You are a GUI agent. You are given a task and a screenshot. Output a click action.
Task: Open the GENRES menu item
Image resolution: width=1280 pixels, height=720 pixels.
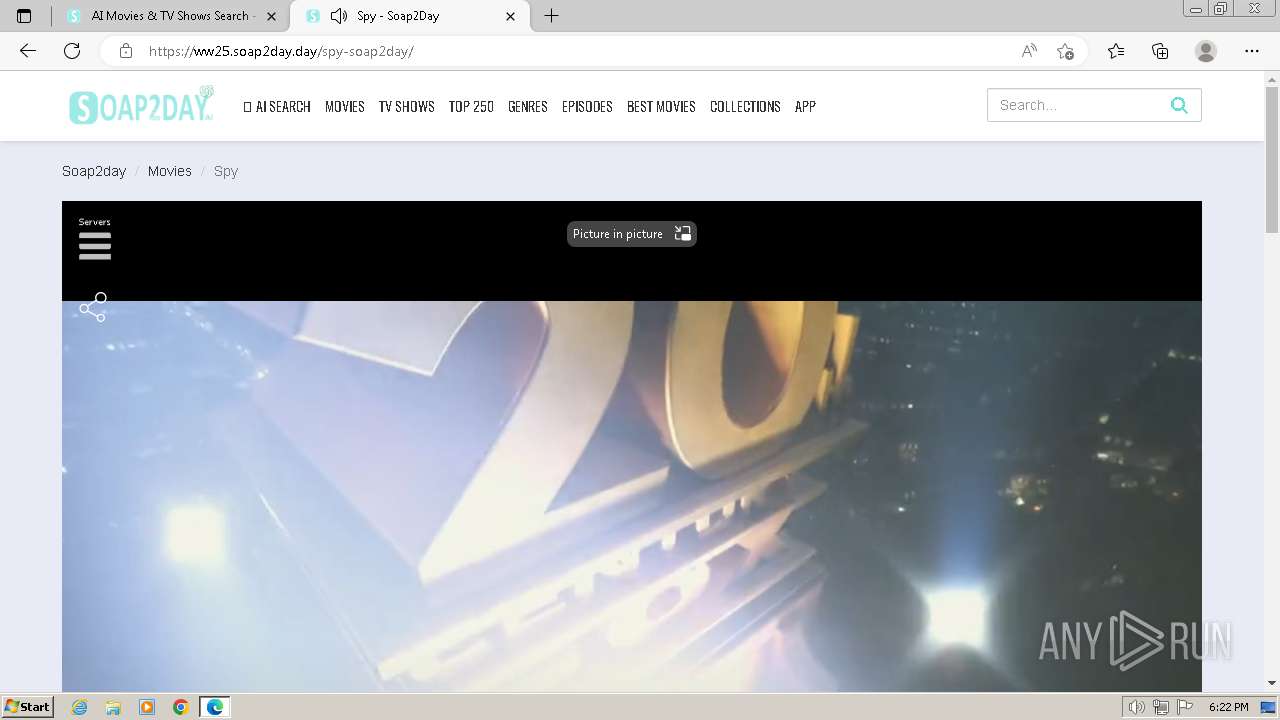(x=528, y=106)
